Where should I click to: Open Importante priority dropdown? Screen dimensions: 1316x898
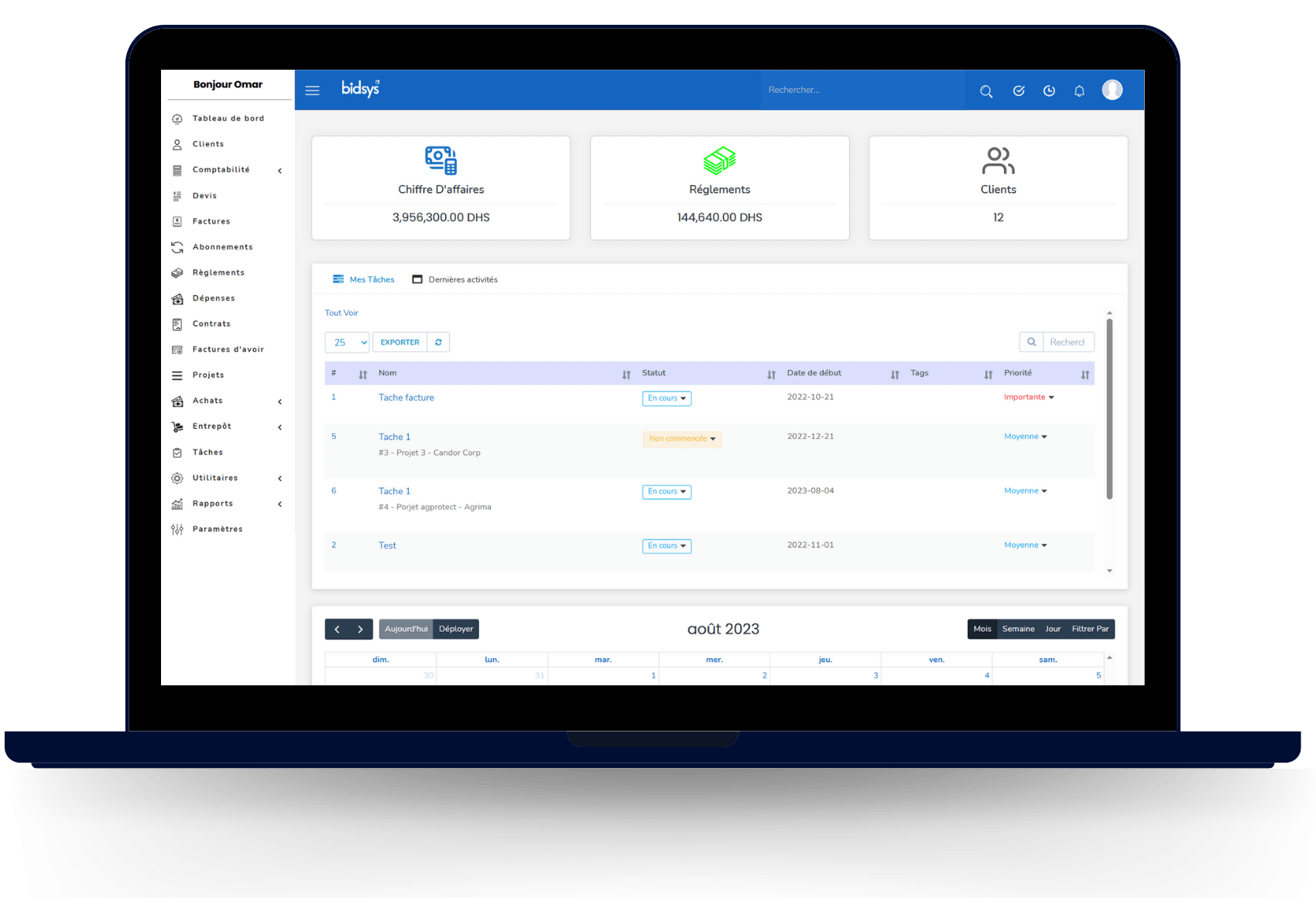point(1029,397)
